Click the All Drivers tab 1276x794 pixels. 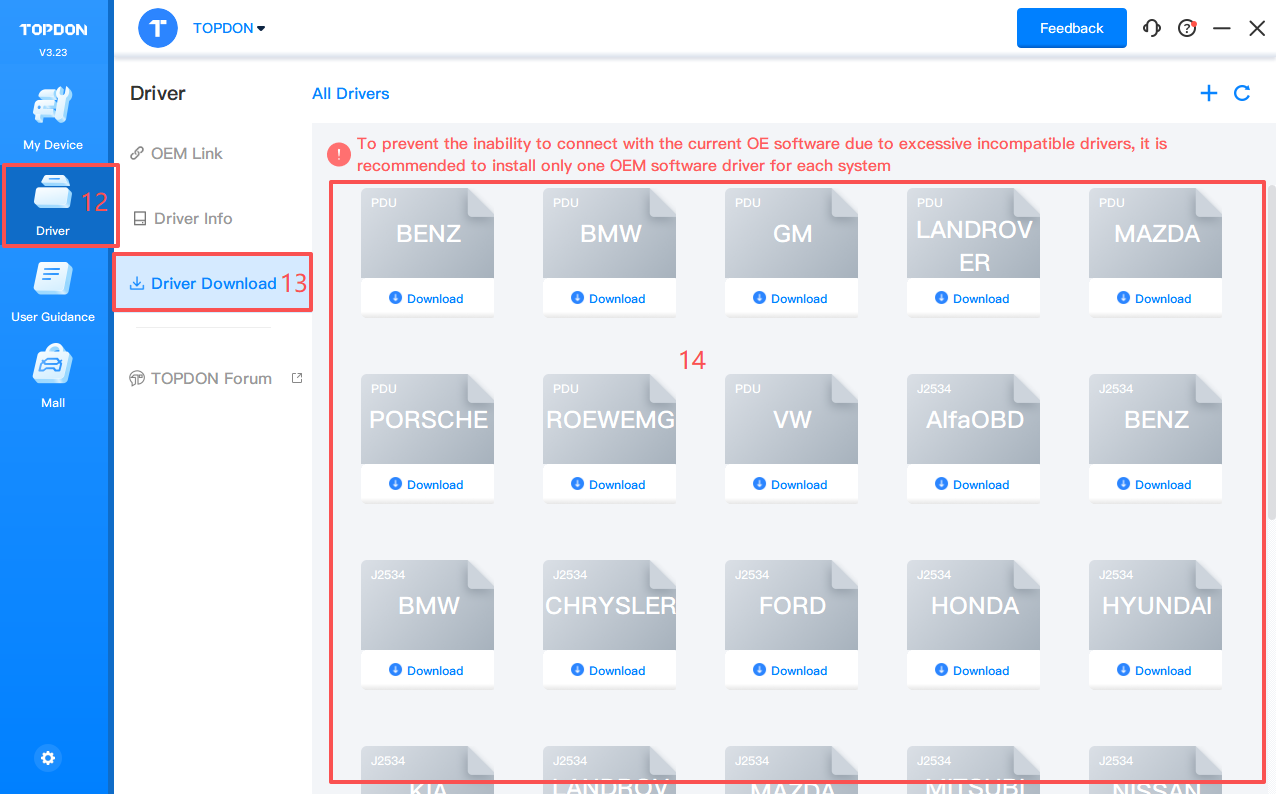point(350,93)
